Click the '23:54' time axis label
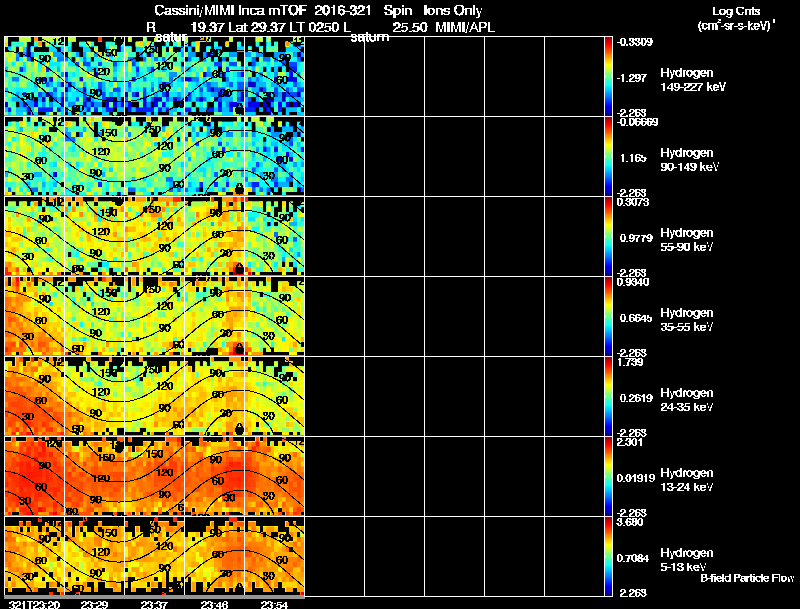The height and width of the screenshot is (609, 800). click(274, 604)
